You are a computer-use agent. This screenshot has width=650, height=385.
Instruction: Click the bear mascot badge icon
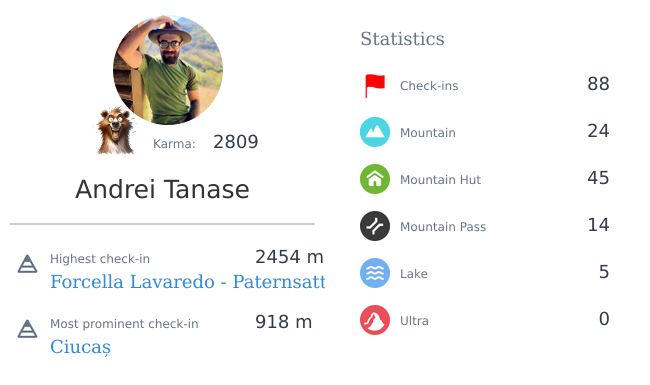pos(115,131)
